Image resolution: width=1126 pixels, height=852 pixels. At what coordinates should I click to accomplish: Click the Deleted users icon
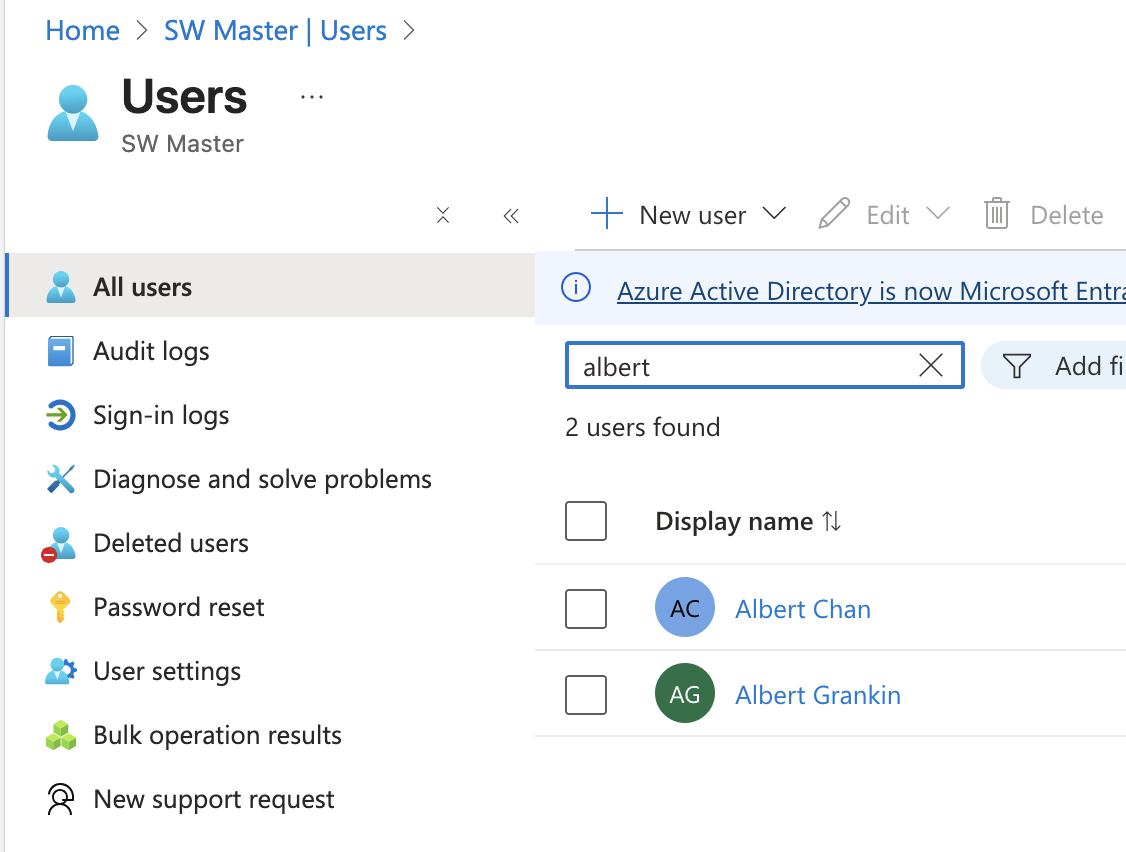point(59,544)
